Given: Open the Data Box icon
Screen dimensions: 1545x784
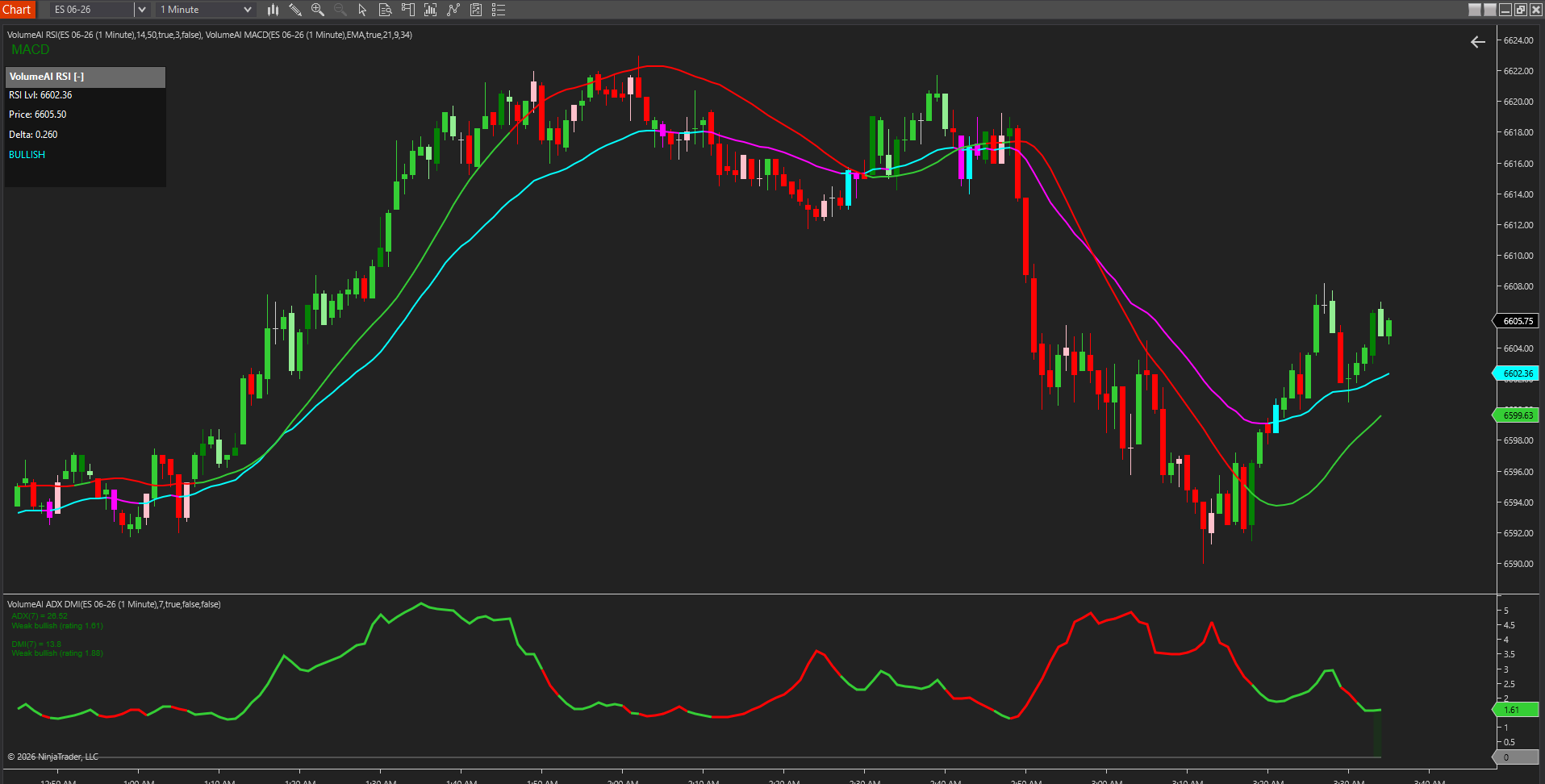Looking at the screenshot, I should [385, 10].
